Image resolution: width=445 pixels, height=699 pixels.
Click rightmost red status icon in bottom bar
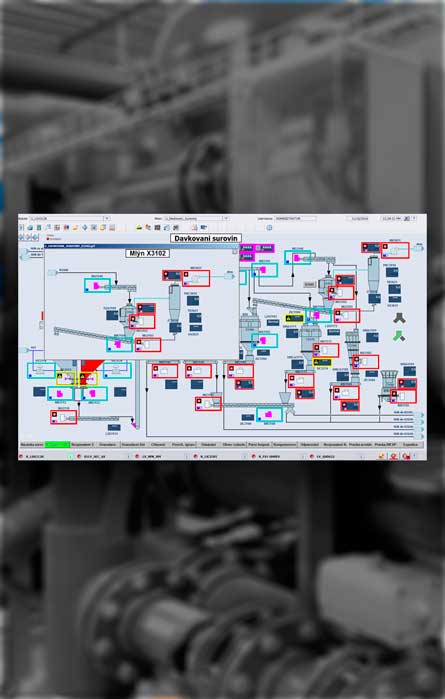[x=406, y=456]
